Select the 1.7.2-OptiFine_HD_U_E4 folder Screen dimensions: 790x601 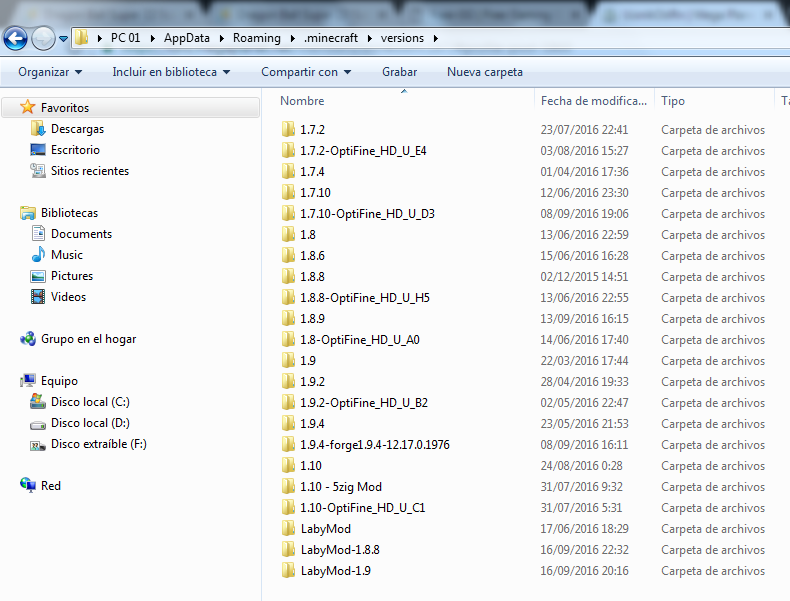coord(363,151)
